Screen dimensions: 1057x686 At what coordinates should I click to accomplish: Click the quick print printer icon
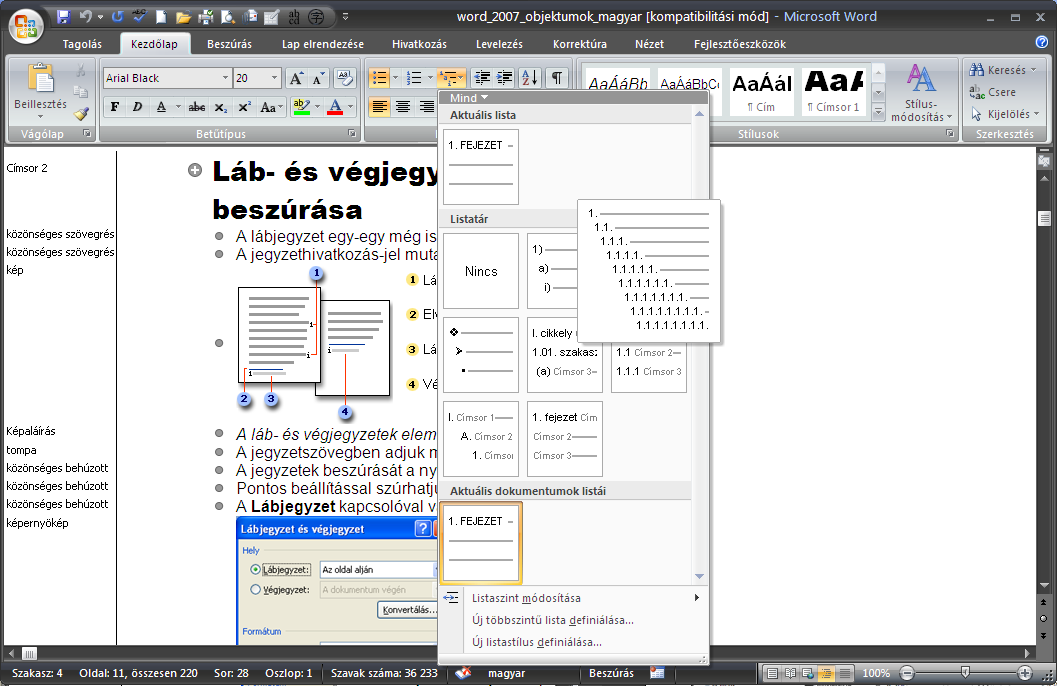tap(206, 17)
